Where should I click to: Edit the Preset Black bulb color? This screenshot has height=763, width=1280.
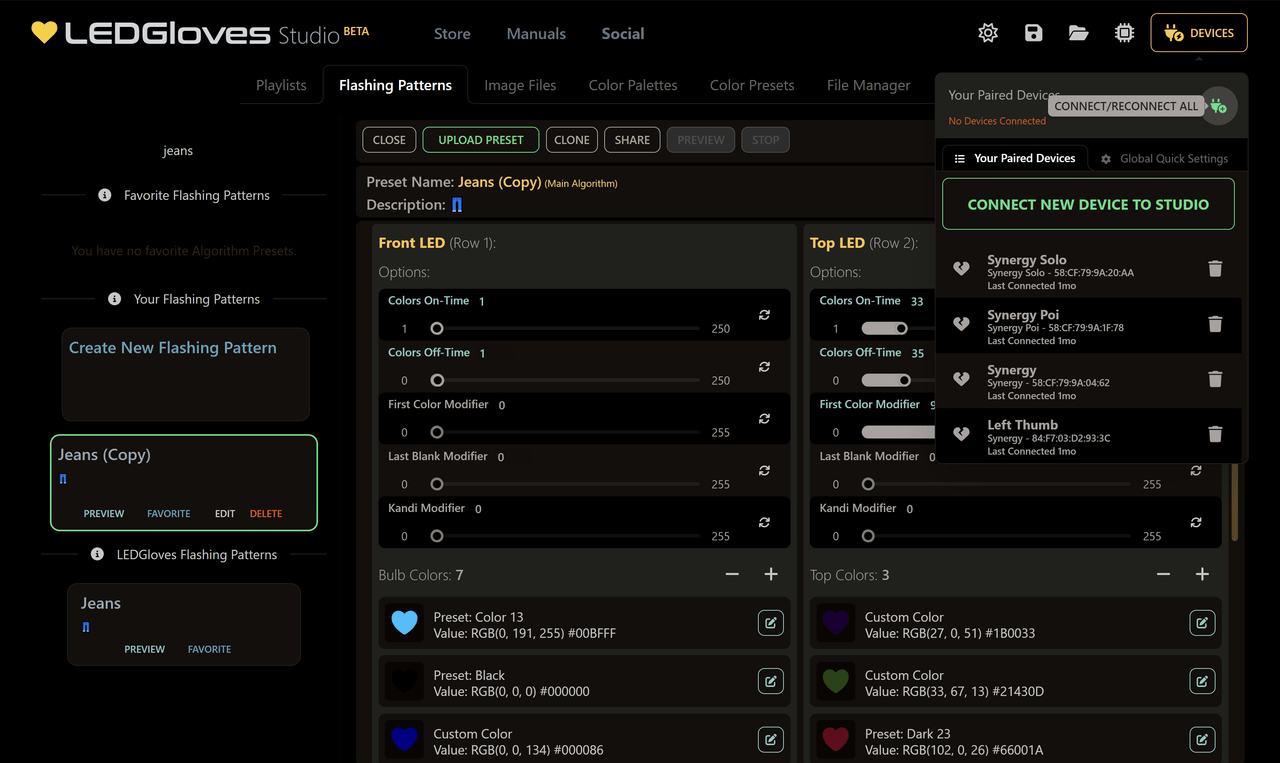pyautogui.click(x=770, y=682)
